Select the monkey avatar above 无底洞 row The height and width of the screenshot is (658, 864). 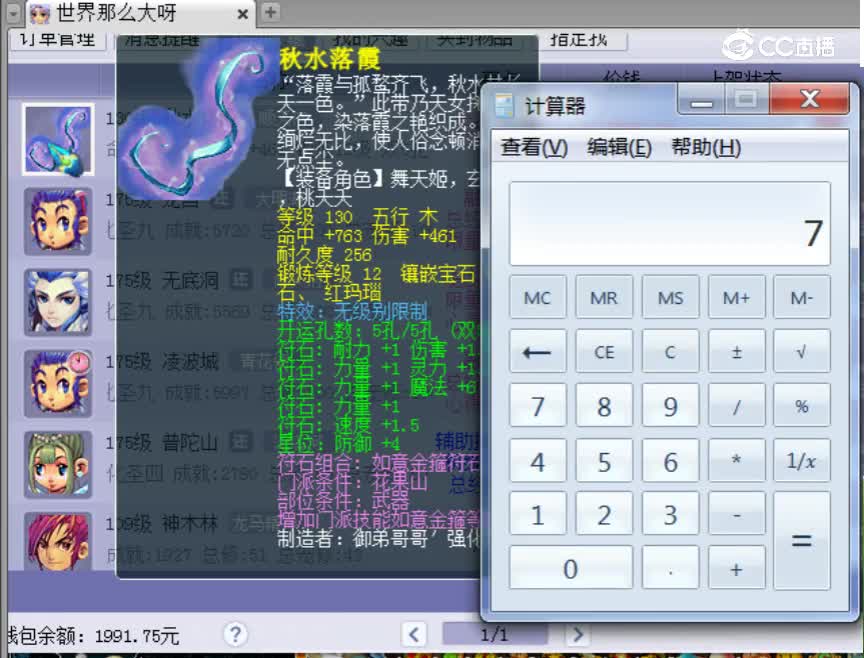57,221
